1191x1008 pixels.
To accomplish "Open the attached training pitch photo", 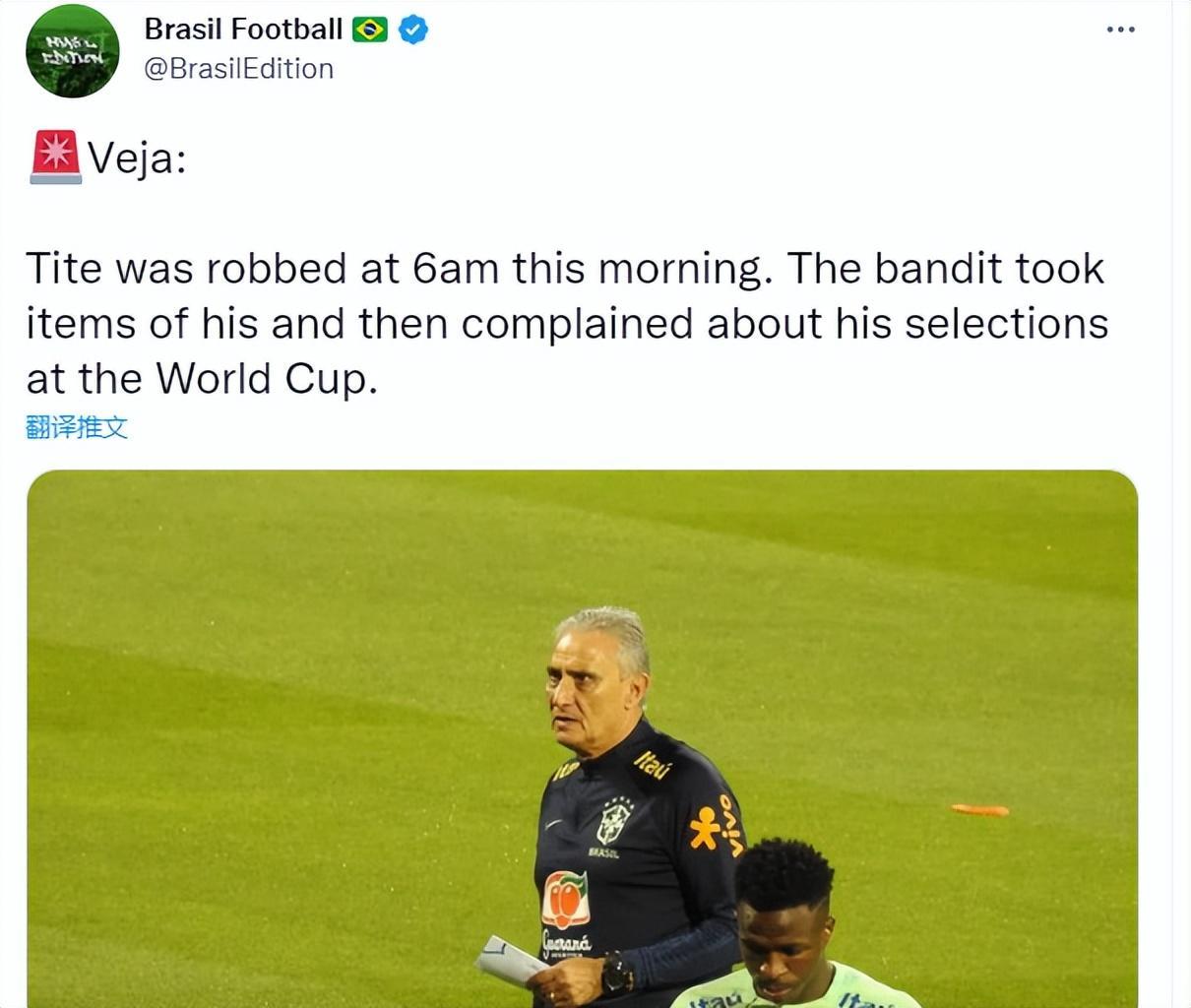I will [582, 738].
